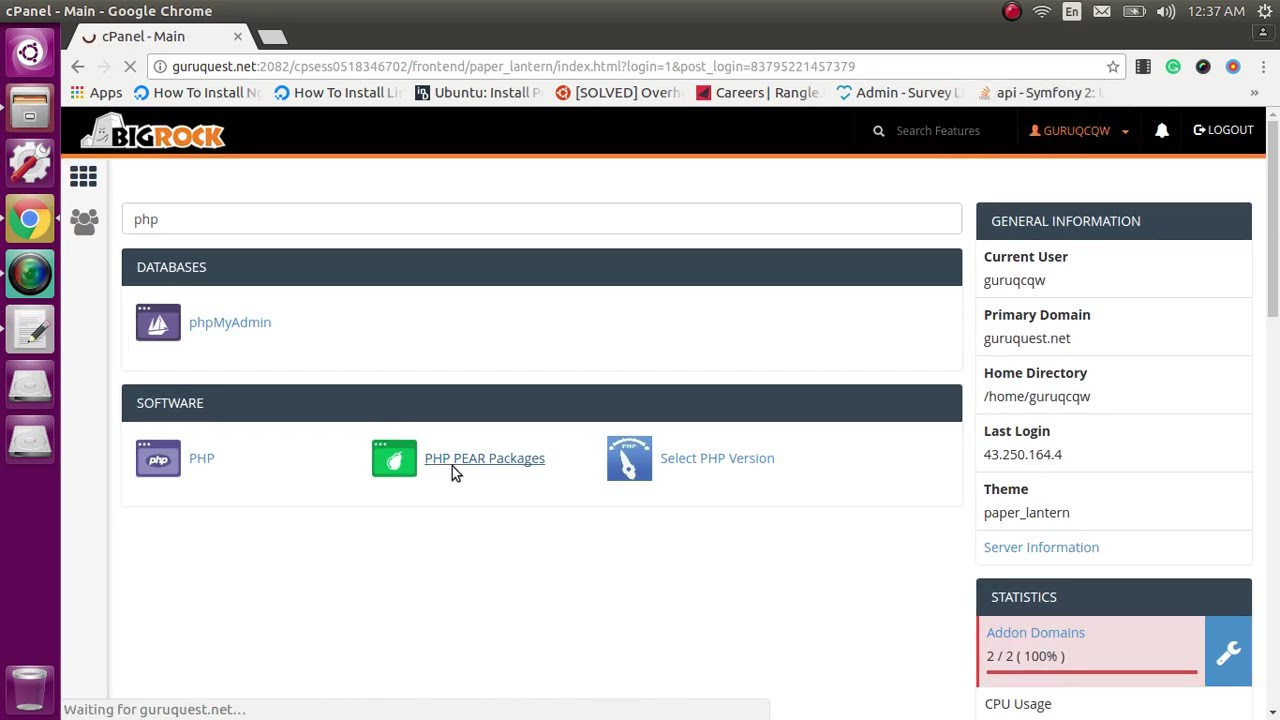Screen dimensions: 1280x720
Task: Open 'How To Install Li' bookmark
Action: click(x=337, y=93)
